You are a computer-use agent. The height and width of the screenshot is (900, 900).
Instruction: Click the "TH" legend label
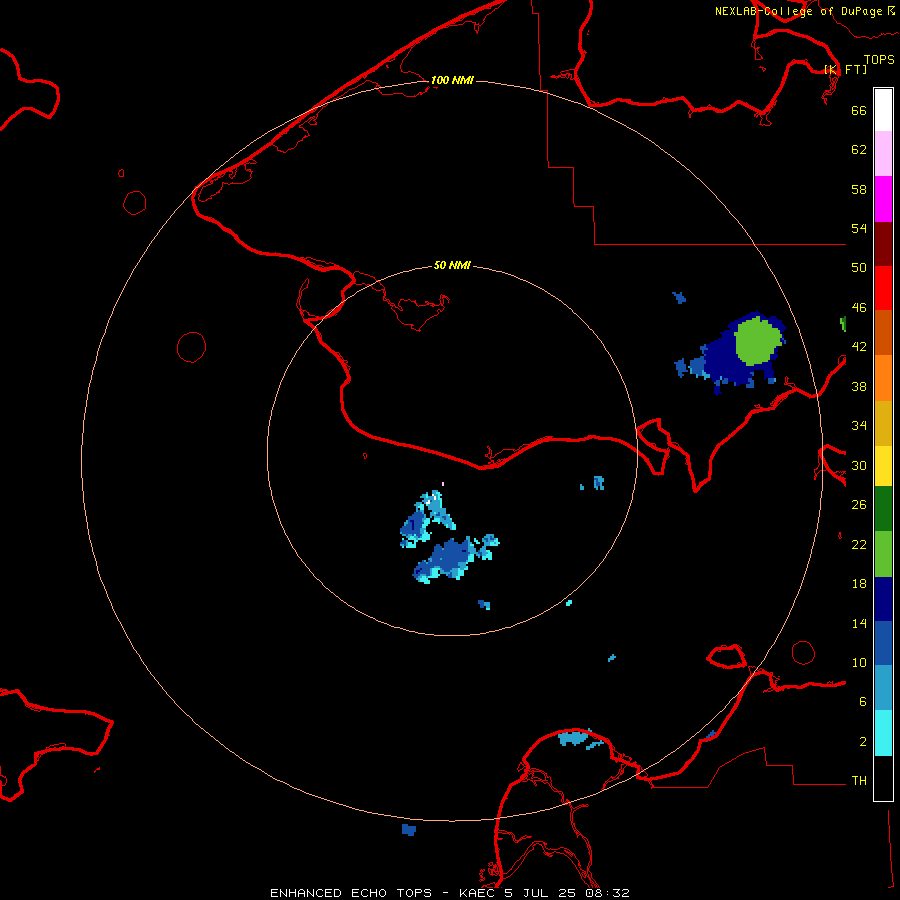(x=859, y=781)
